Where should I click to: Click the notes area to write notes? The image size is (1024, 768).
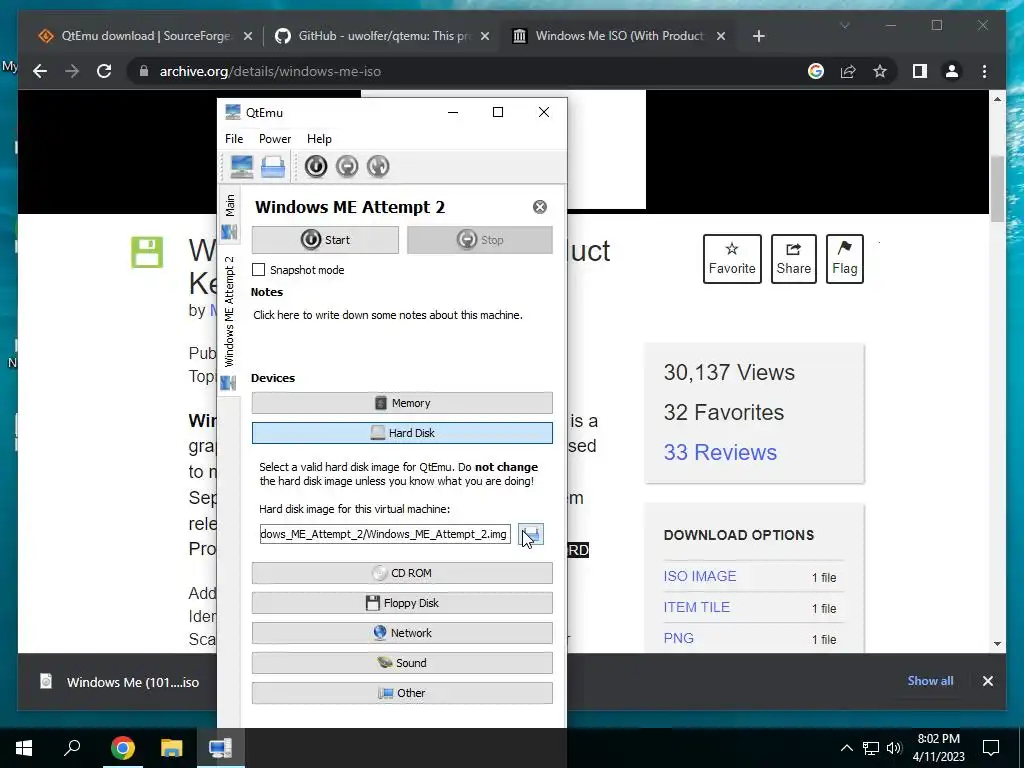tap(388, 315)
